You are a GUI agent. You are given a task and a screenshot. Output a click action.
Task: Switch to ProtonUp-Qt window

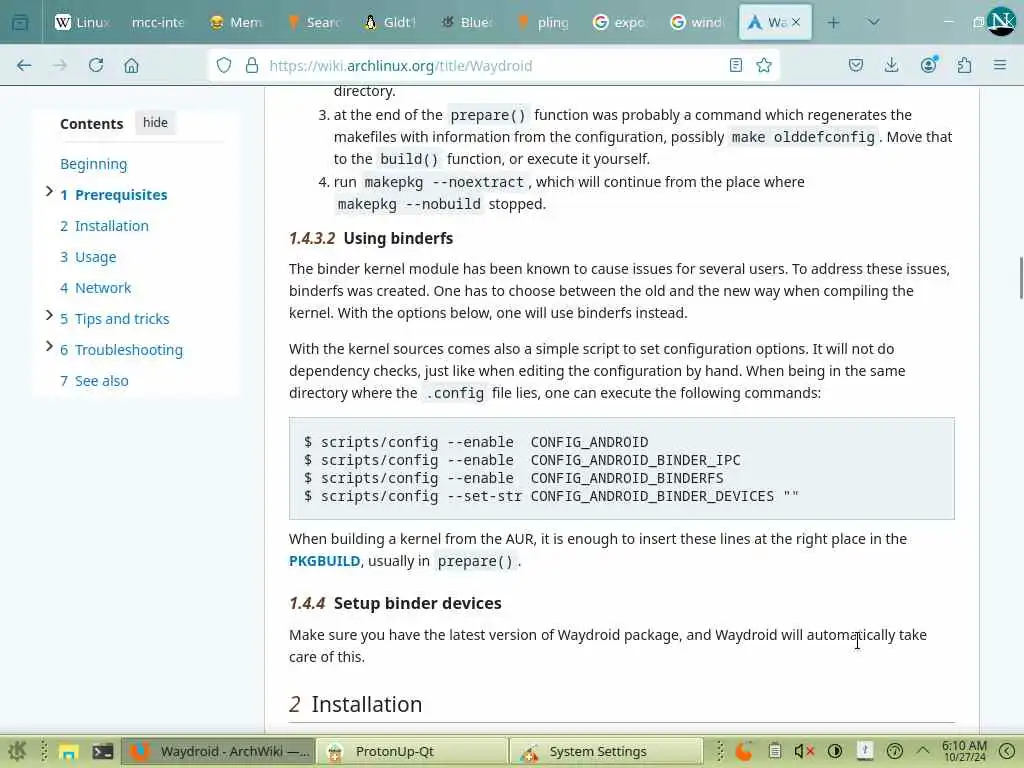click(x=413, y=752)
